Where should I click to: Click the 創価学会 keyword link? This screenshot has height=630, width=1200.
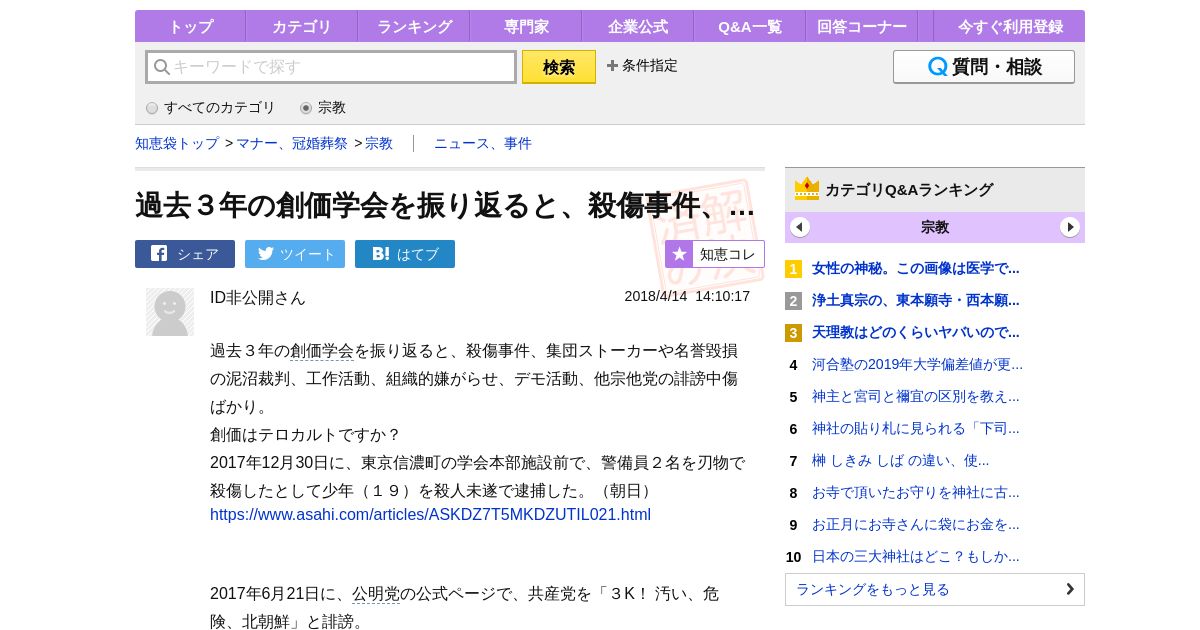(x=322, y=351)
